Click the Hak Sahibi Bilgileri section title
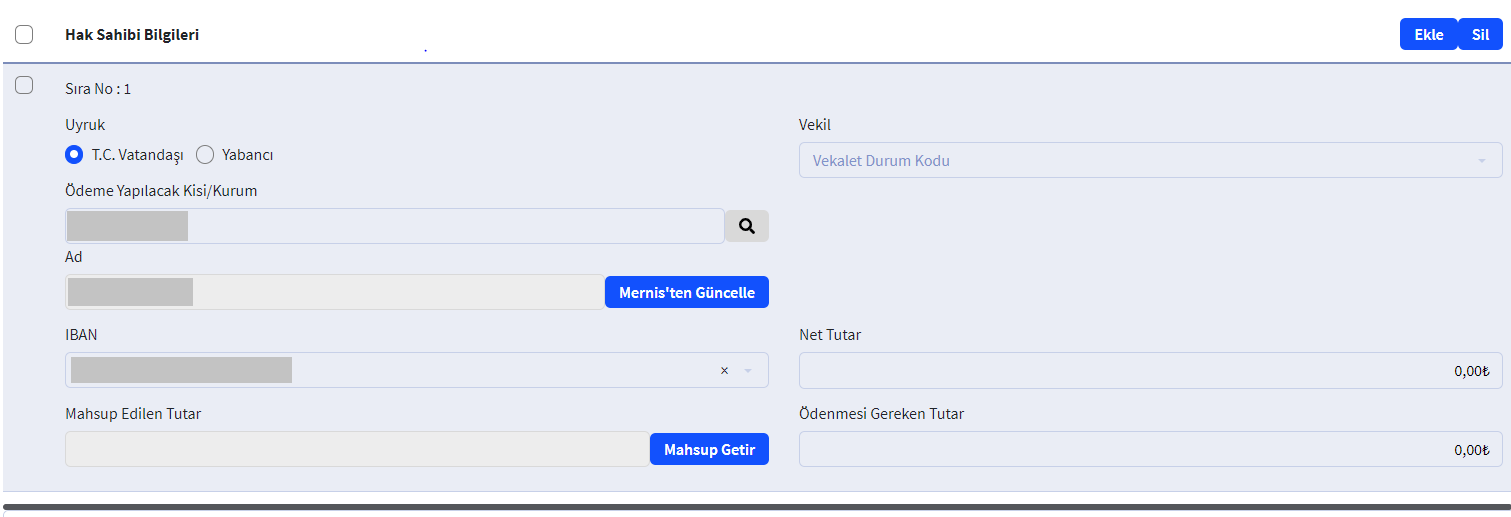This screenshot has width=1511, height=517. (x=132, y=35)
